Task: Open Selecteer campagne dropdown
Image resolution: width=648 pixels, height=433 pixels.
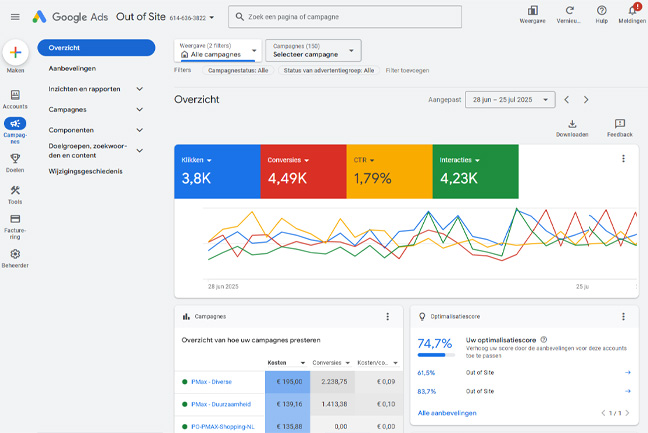Action: pyautogui.click(x=313, y=50)
